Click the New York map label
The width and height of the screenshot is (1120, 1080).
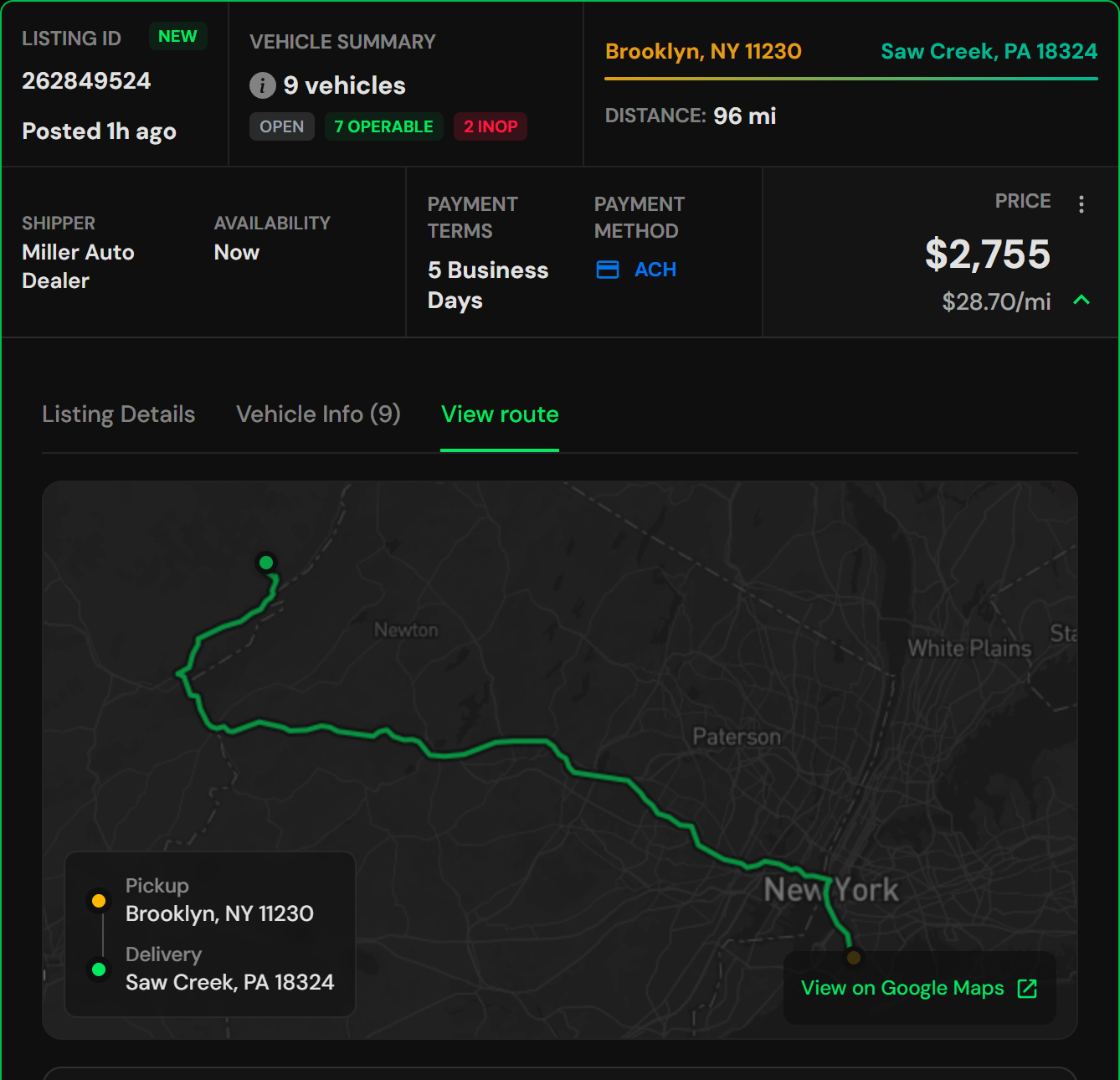click(x=831, y=889)
